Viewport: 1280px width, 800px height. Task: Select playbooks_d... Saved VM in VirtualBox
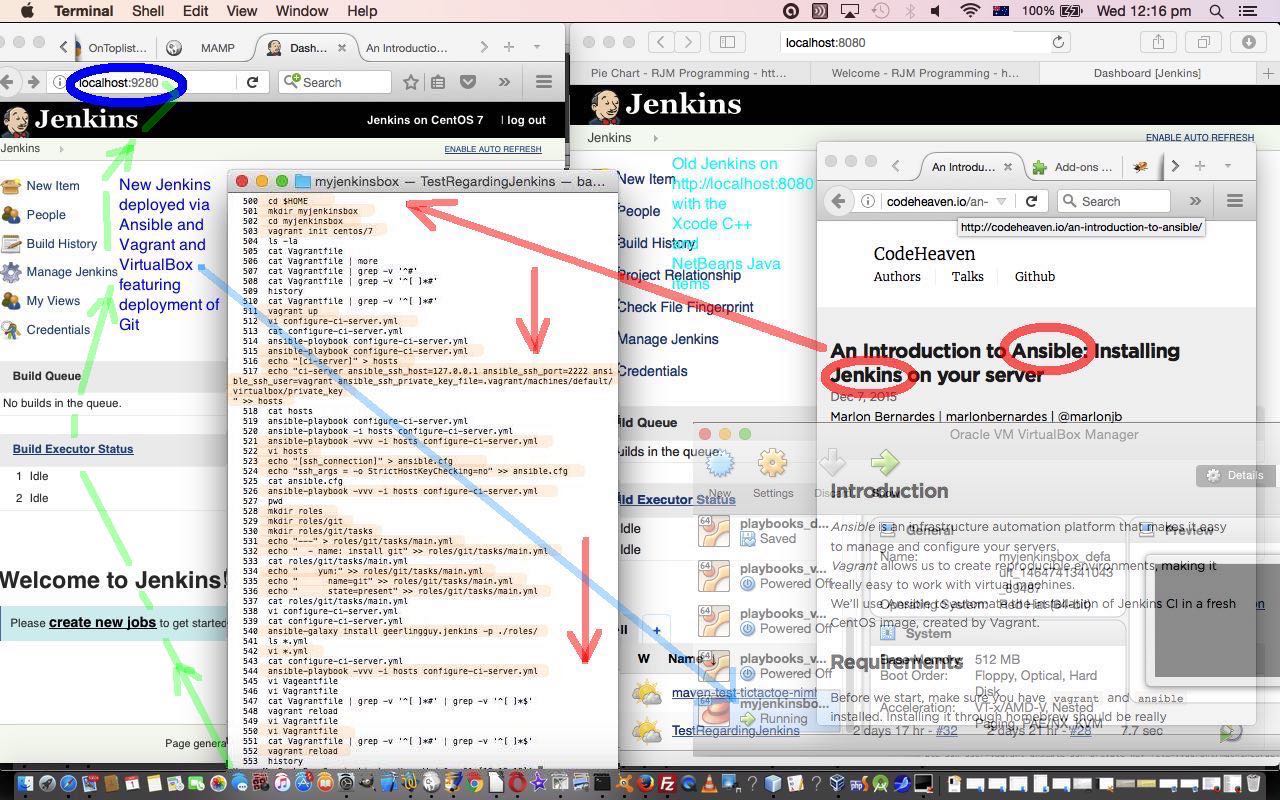(x=764, y=531)
